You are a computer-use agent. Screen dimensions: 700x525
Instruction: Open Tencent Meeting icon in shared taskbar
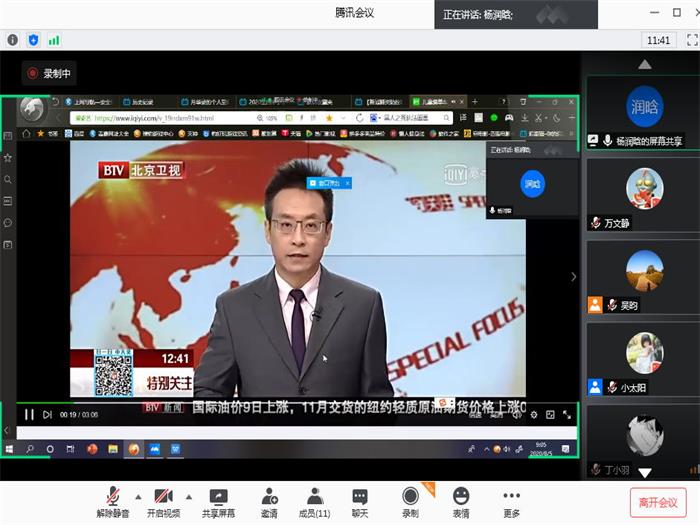pos(155,449)
